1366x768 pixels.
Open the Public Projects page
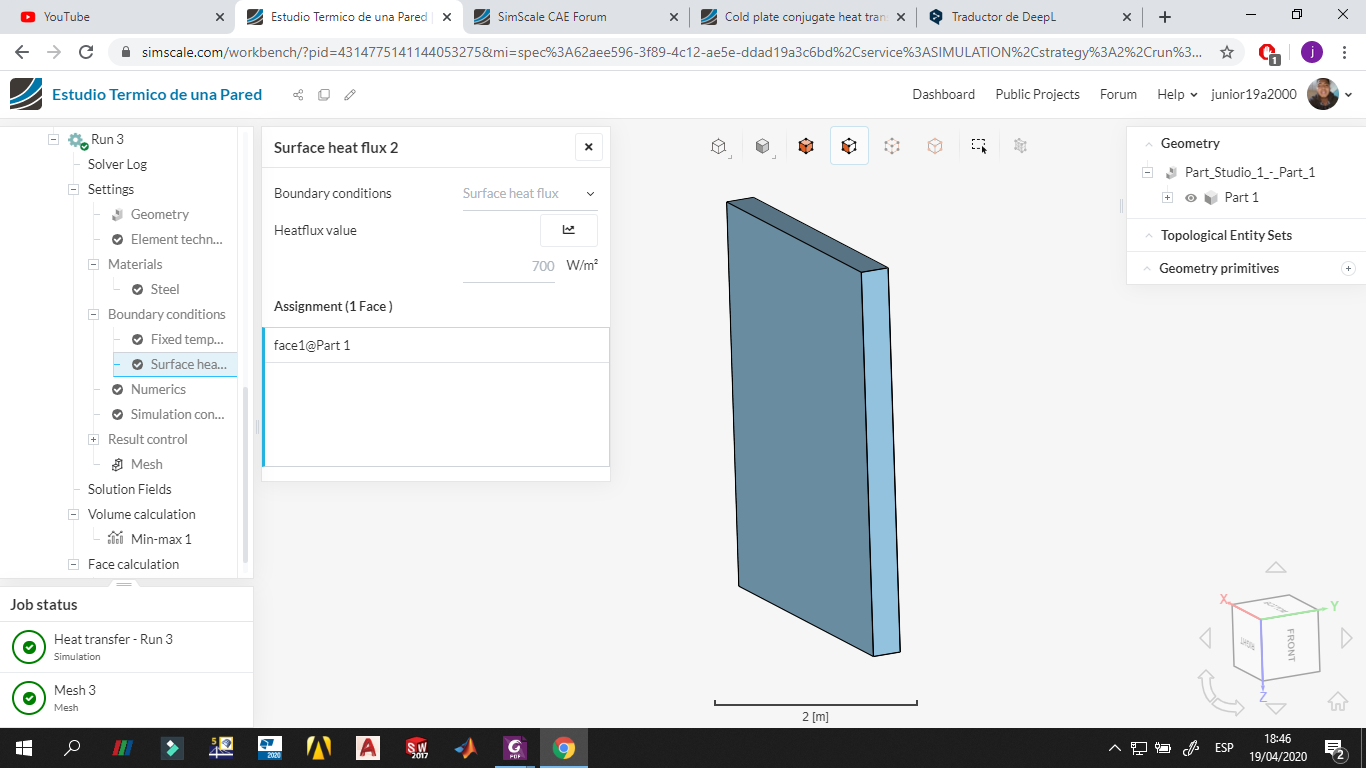[x=1037, y=94]
